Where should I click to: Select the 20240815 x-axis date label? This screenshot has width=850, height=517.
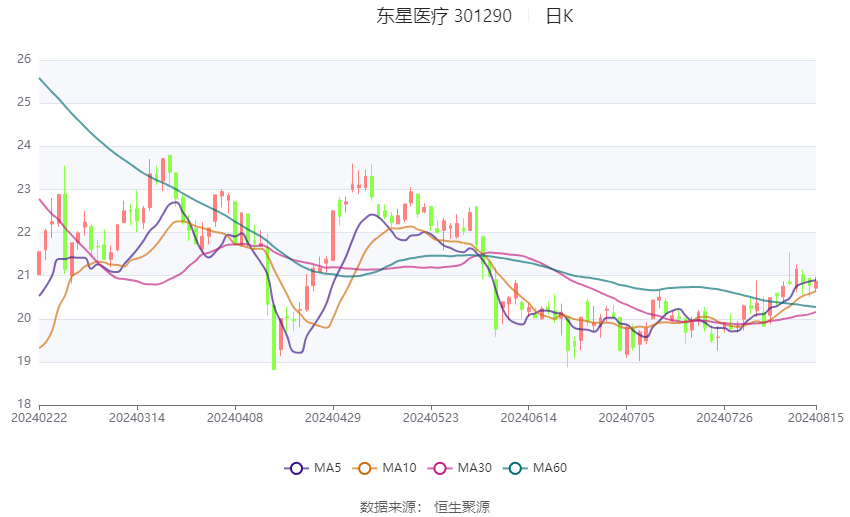click(x=815, y=418)
